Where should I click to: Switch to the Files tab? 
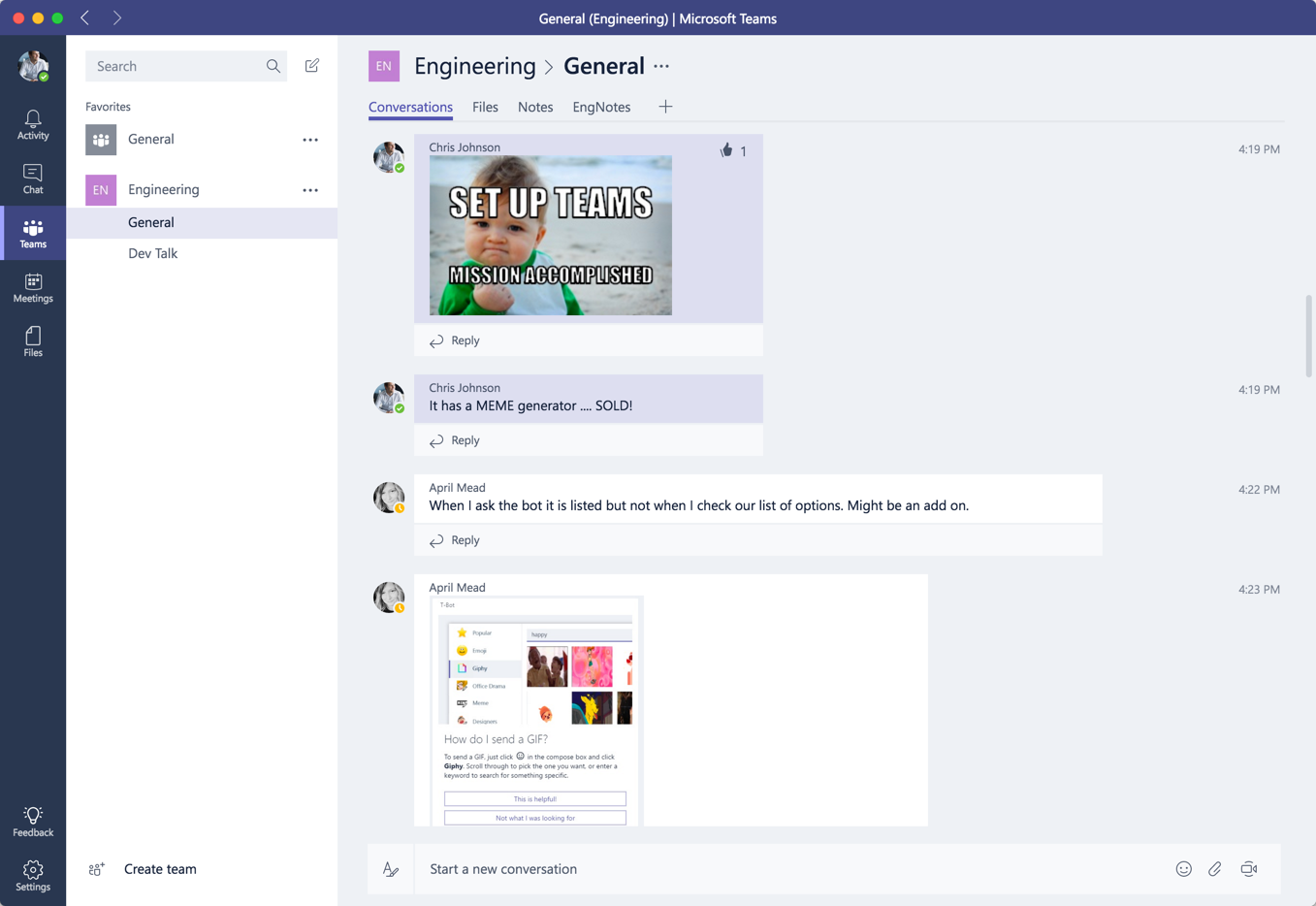[x=485, y=107]
